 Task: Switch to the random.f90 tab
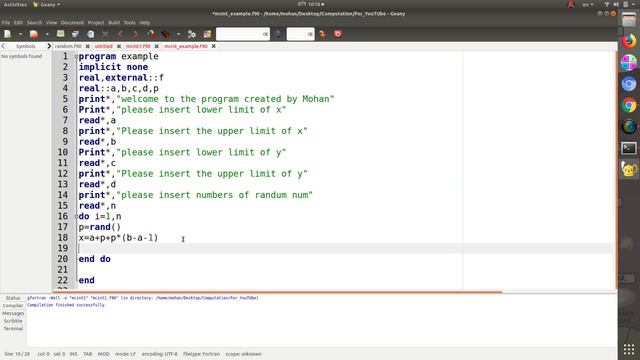pos(68,47)
